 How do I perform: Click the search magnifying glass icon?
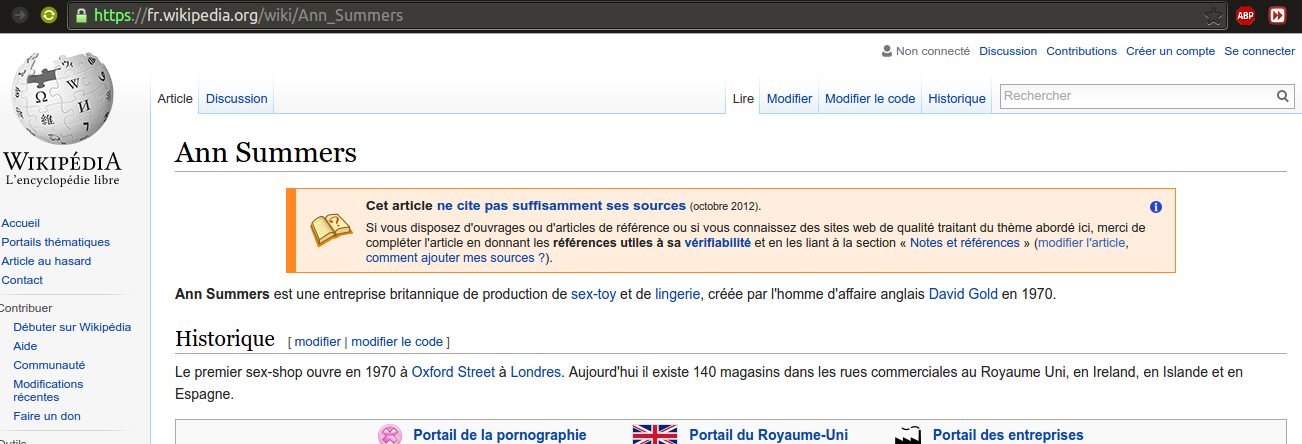(x=1283, y=96)
